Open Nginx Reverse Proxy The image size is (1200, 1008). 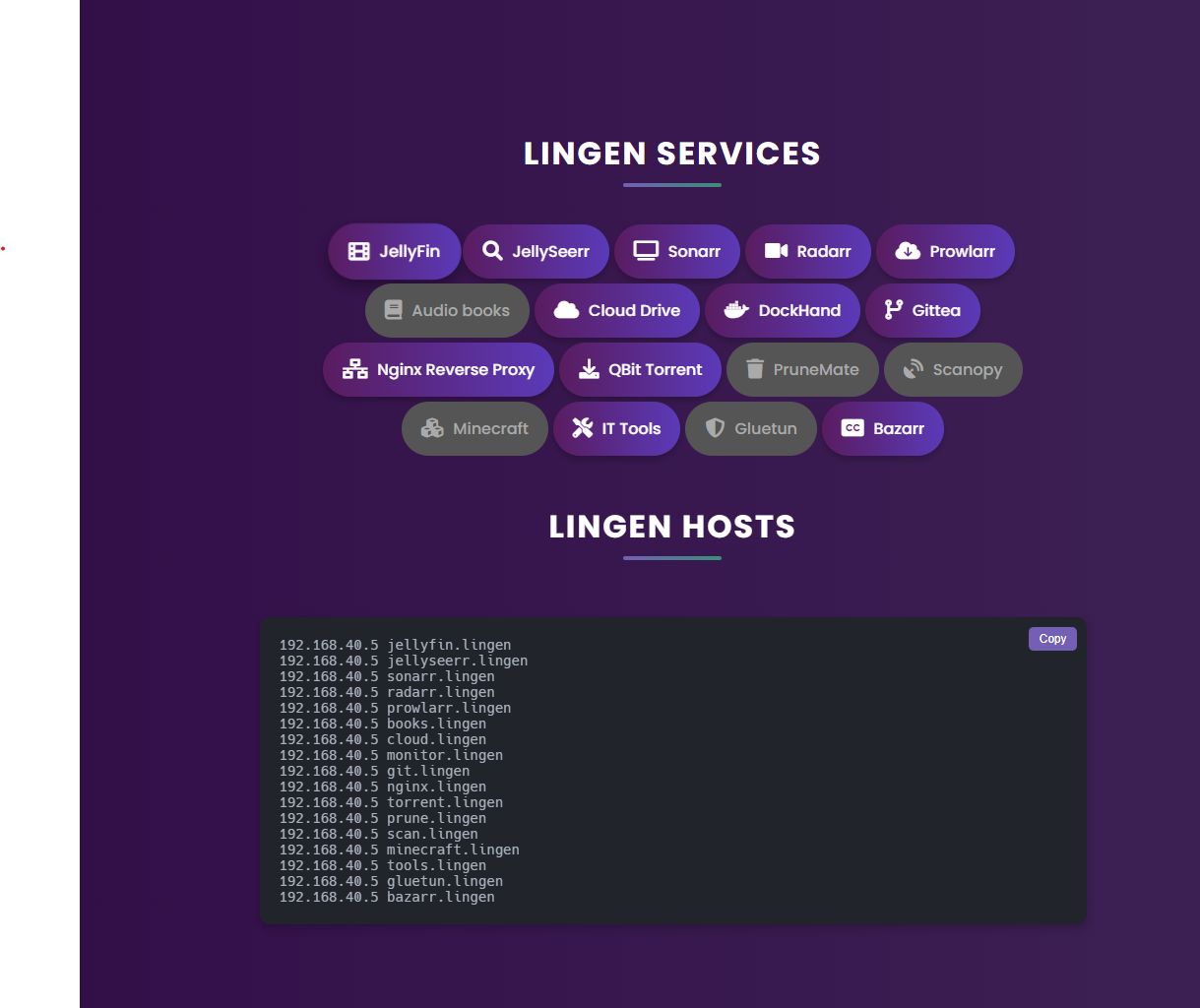coord(439,369)
